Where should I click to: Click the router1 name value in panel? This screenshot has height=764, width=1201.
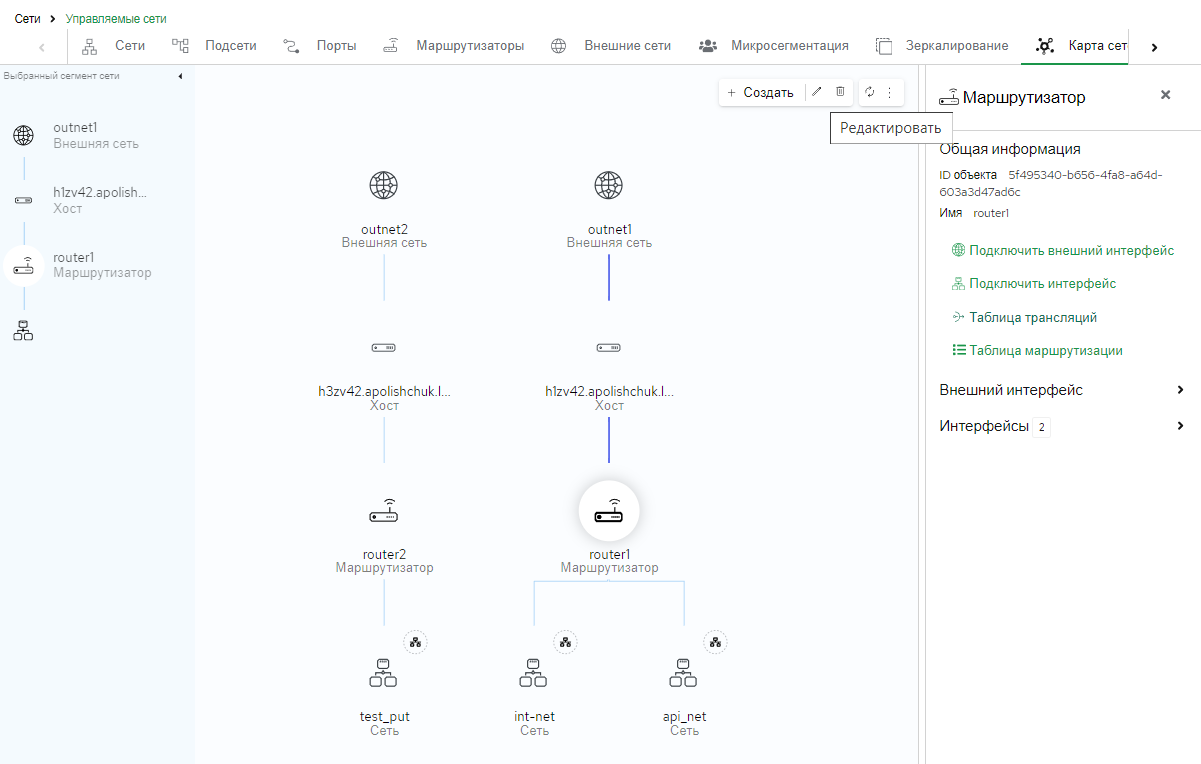[991, 213]
